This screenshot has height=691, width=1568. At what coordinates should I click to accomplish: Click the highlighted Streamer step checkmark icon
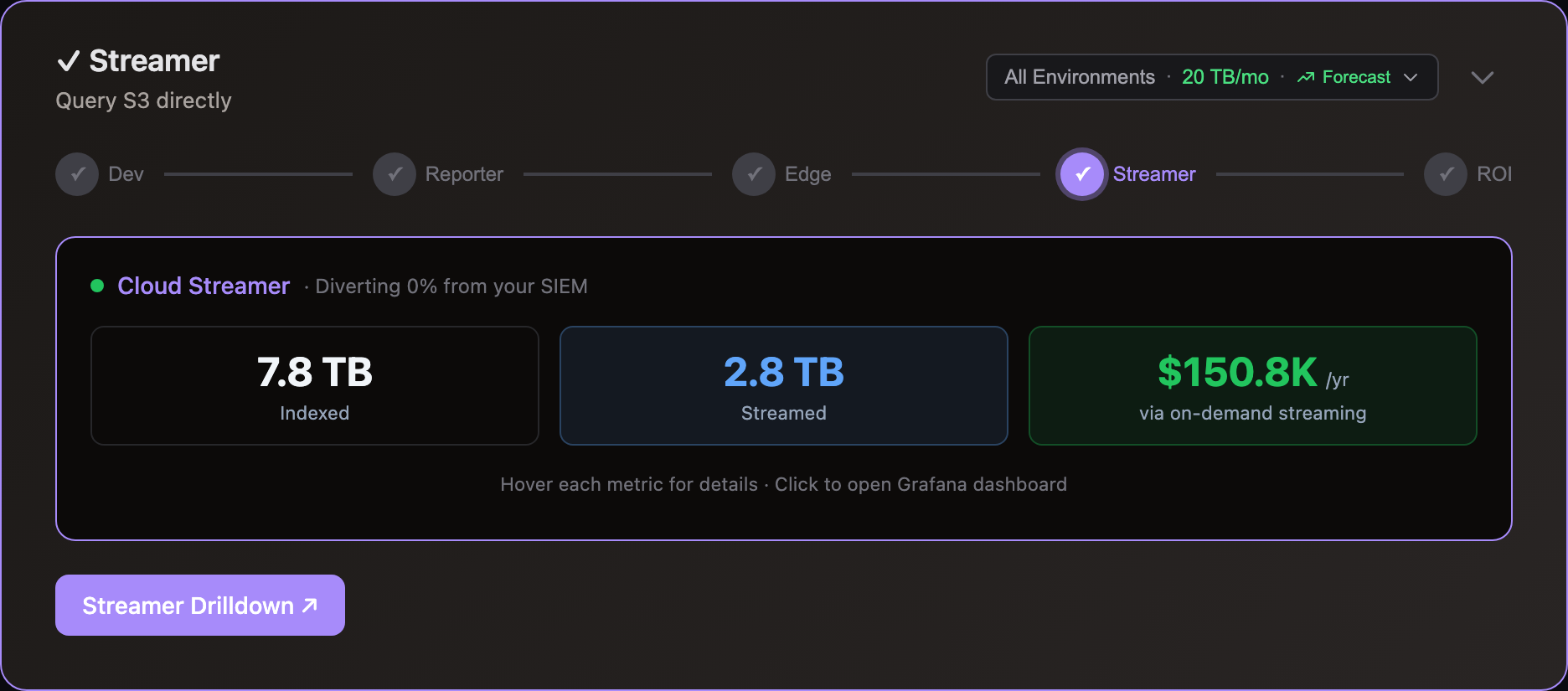(1081, 174)
